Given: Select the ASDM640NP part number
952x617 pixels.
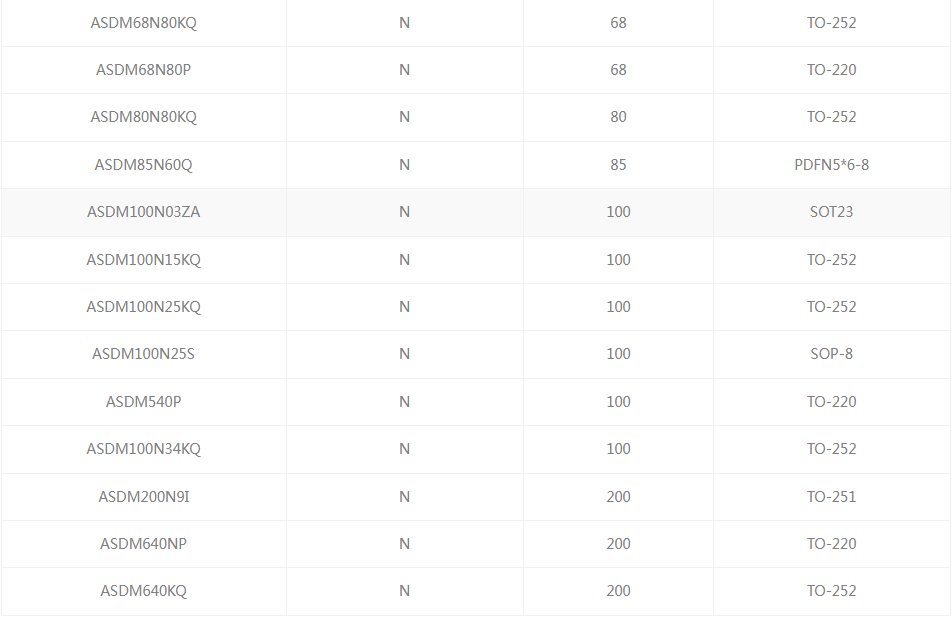Looking at the screenshot, I should click(x=143, y=544).
